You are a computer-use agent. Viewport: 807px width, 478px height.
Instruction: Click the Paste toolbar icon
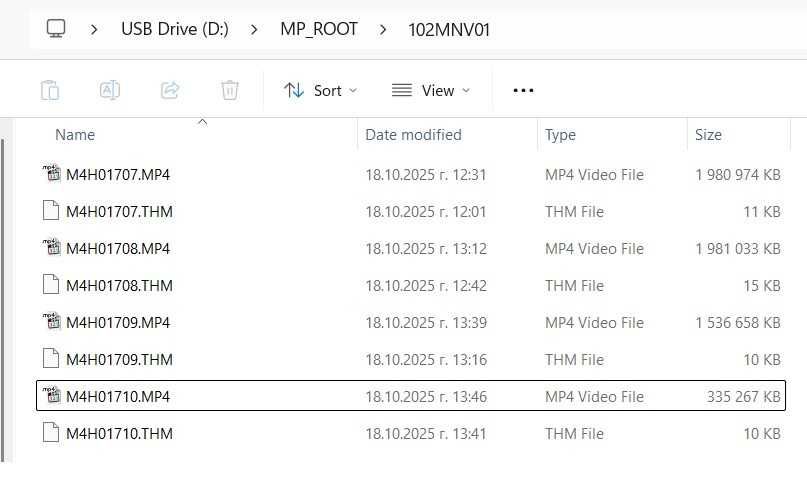[50, 91]
